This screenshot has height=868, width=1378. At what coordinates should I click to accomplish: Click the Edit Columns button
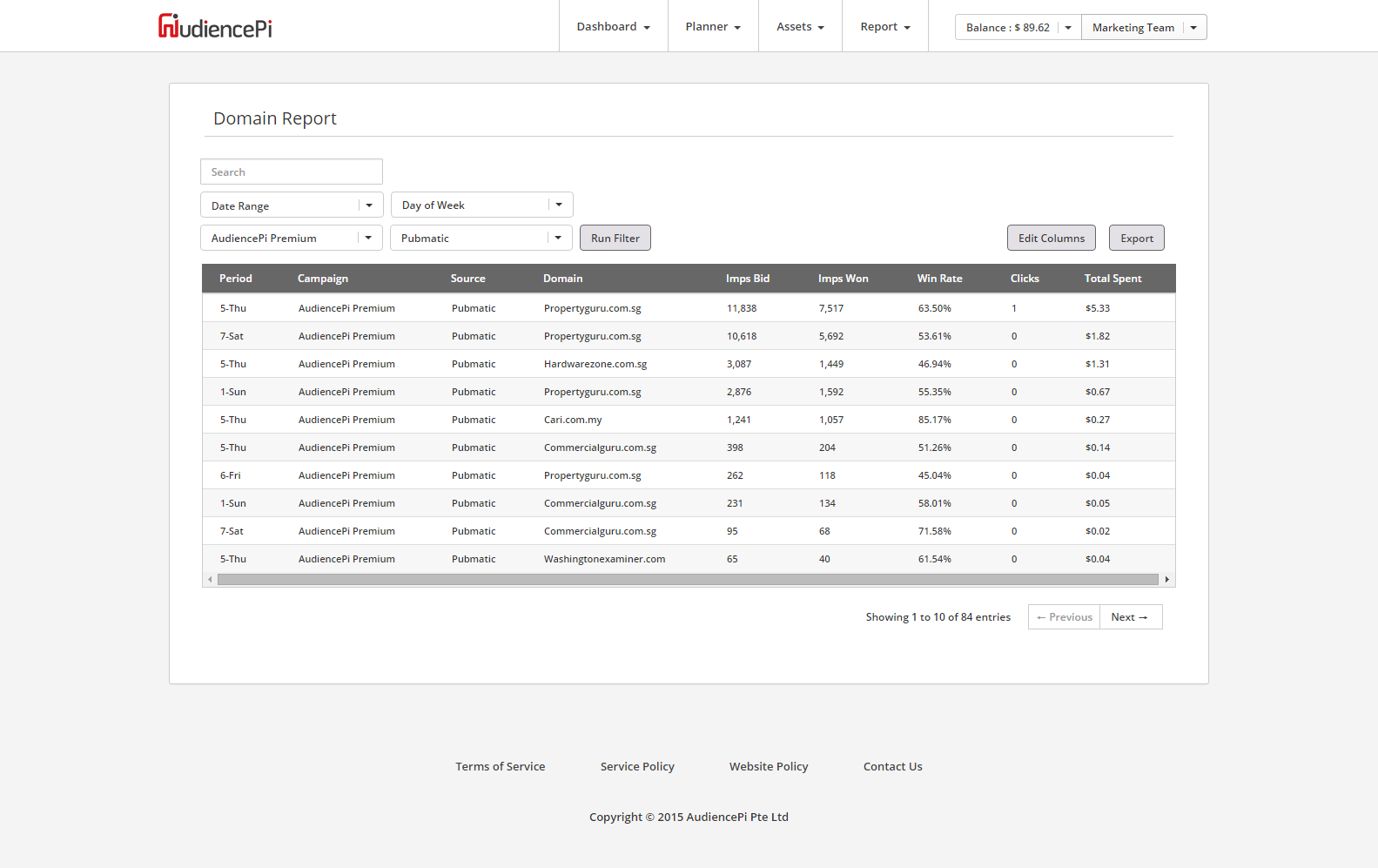[1051, 239]
